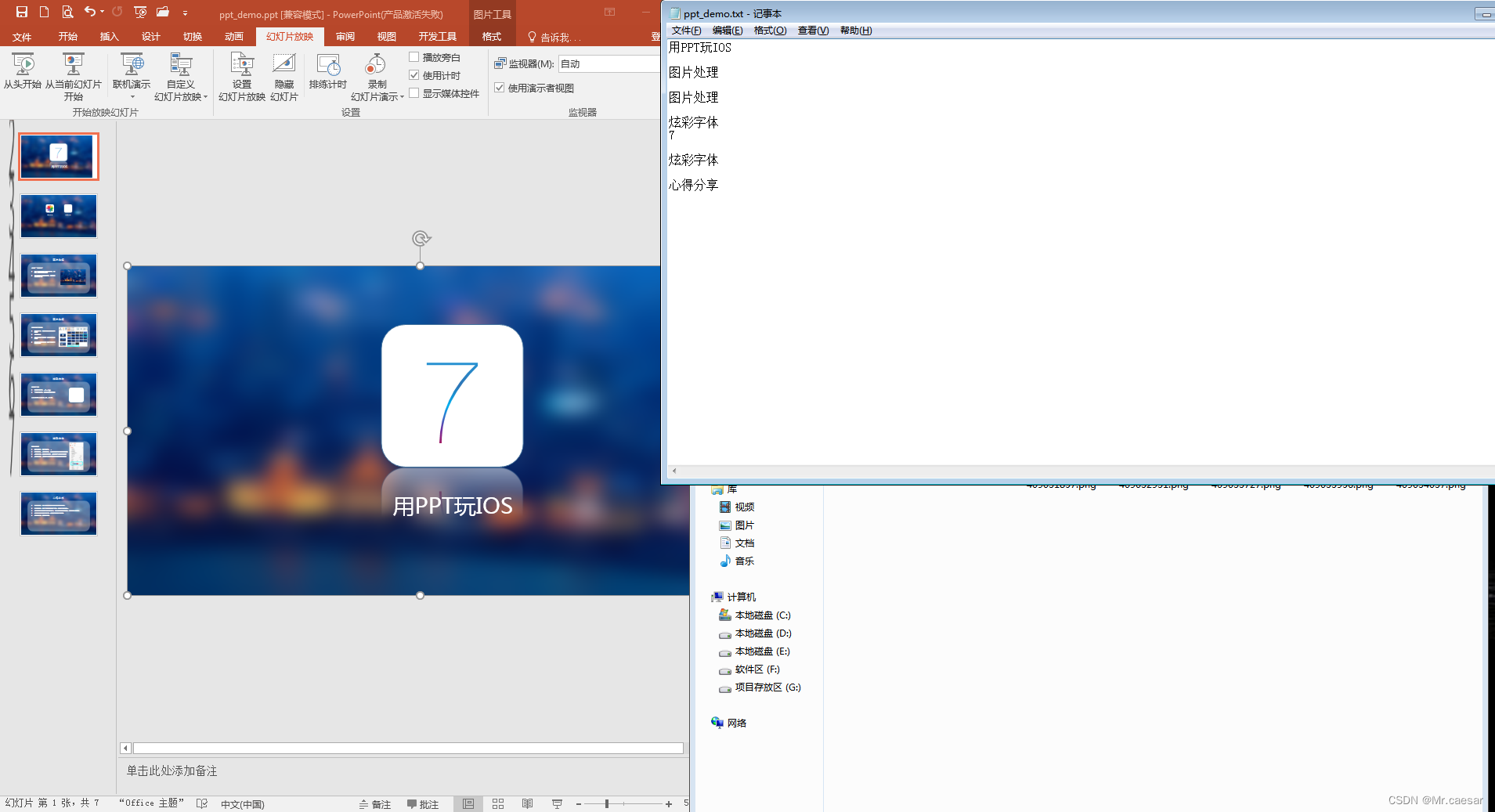Switch to the Insert (插入) ribbon tab
This screenshot has width=1495, height=812.
110,37
